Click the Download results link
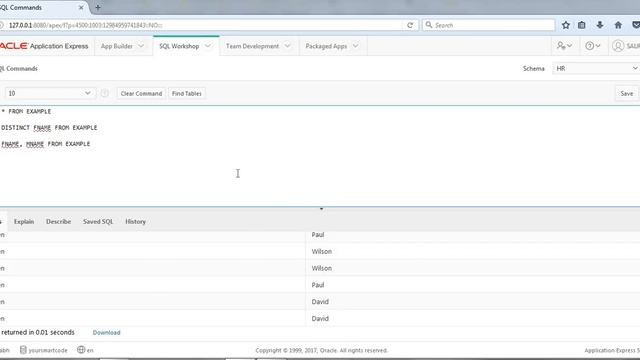 [x=107, y=333]
